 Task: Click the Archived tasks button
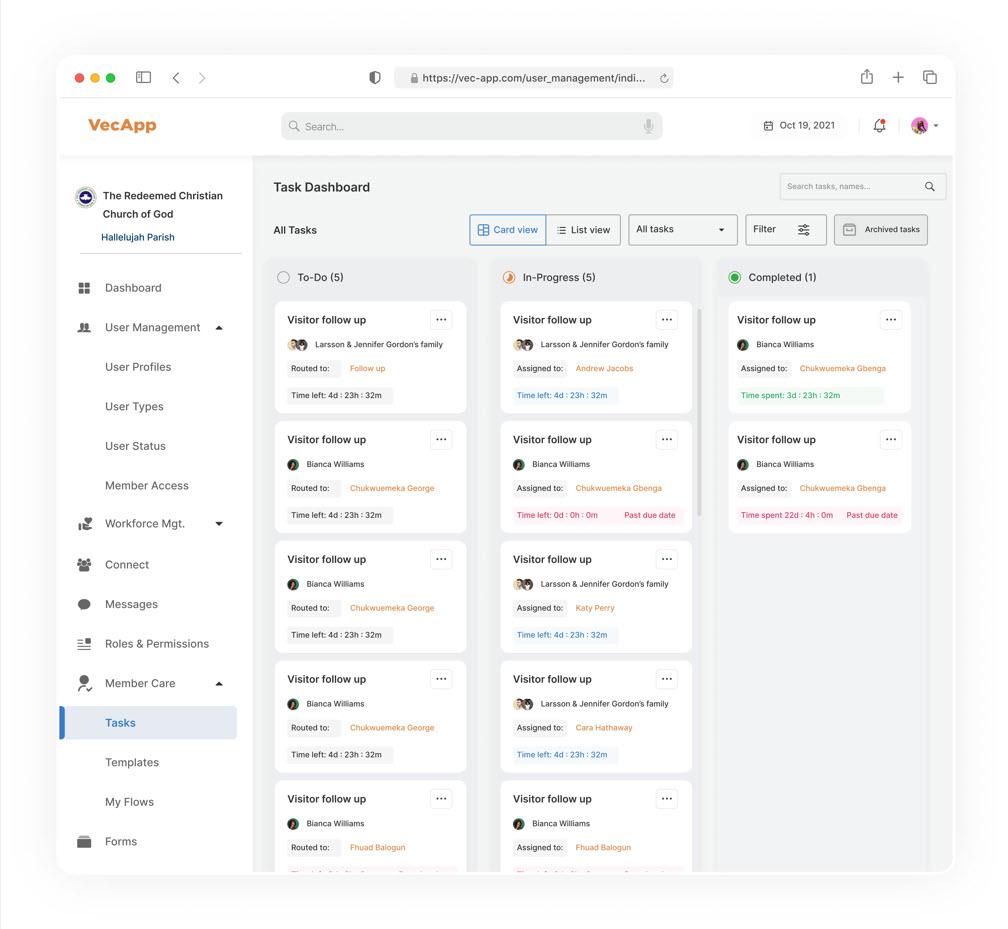point(881,230)
